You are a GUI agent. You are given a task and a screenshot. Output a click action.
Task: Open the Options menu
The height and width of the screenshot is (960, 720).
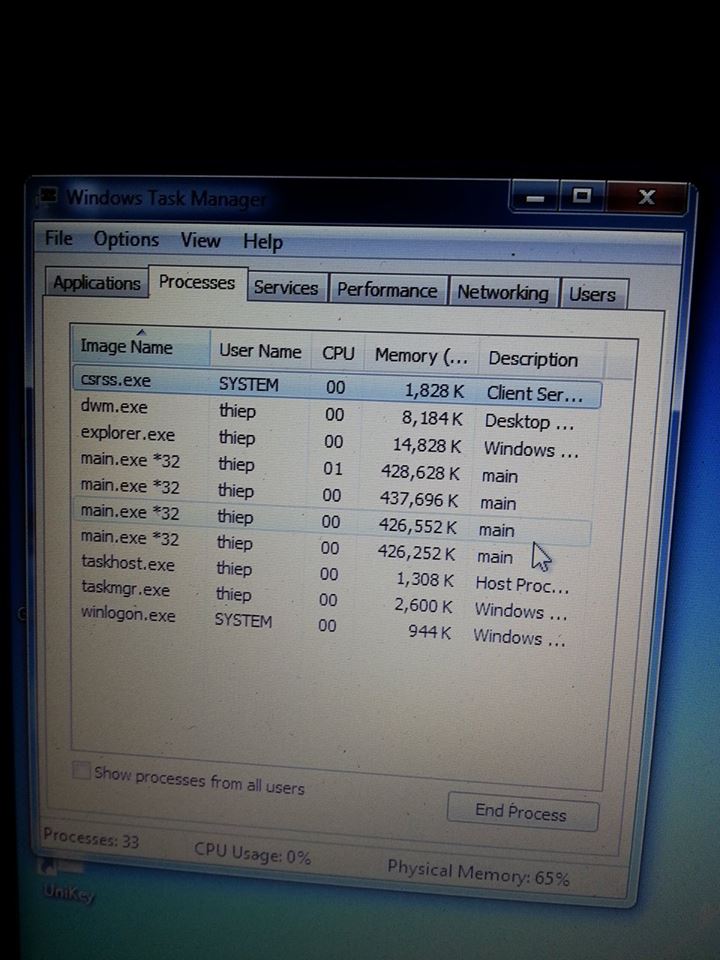pyautogui.click(x=126, y=240)
